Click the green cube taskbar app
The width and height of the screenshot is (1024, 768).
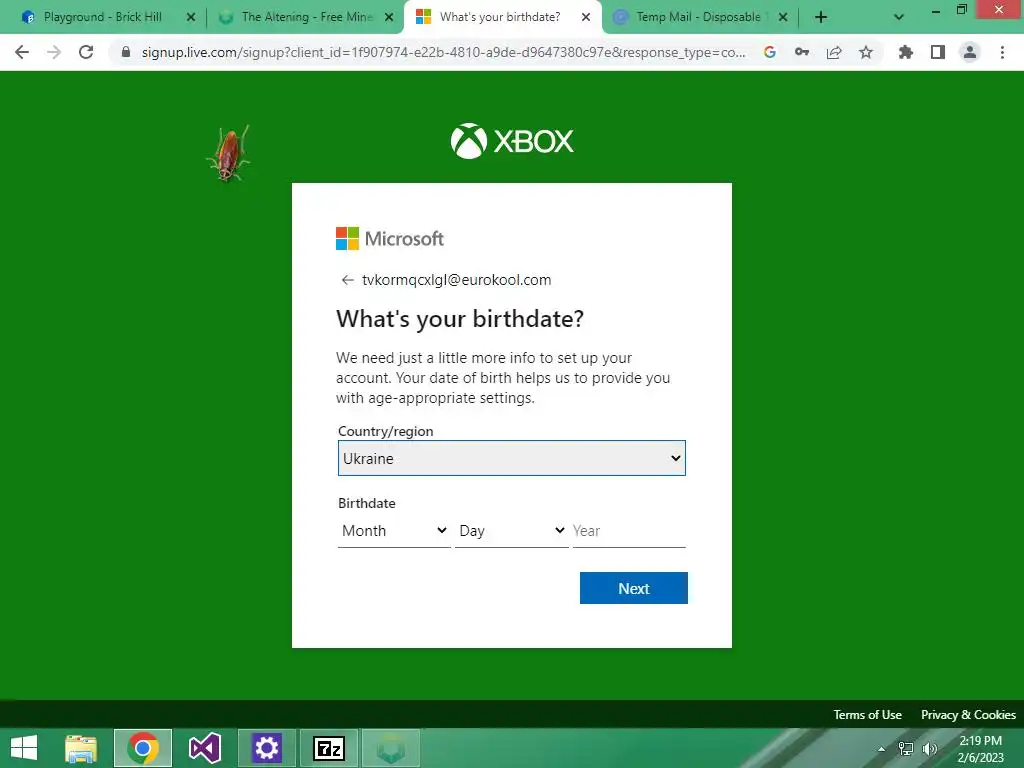click(391, 748)
